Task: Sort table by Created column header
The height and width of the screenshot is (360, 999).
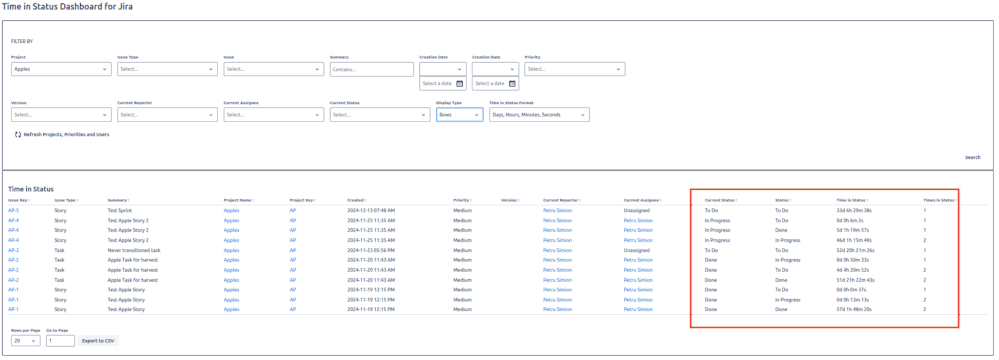Action: click(357, 200)
